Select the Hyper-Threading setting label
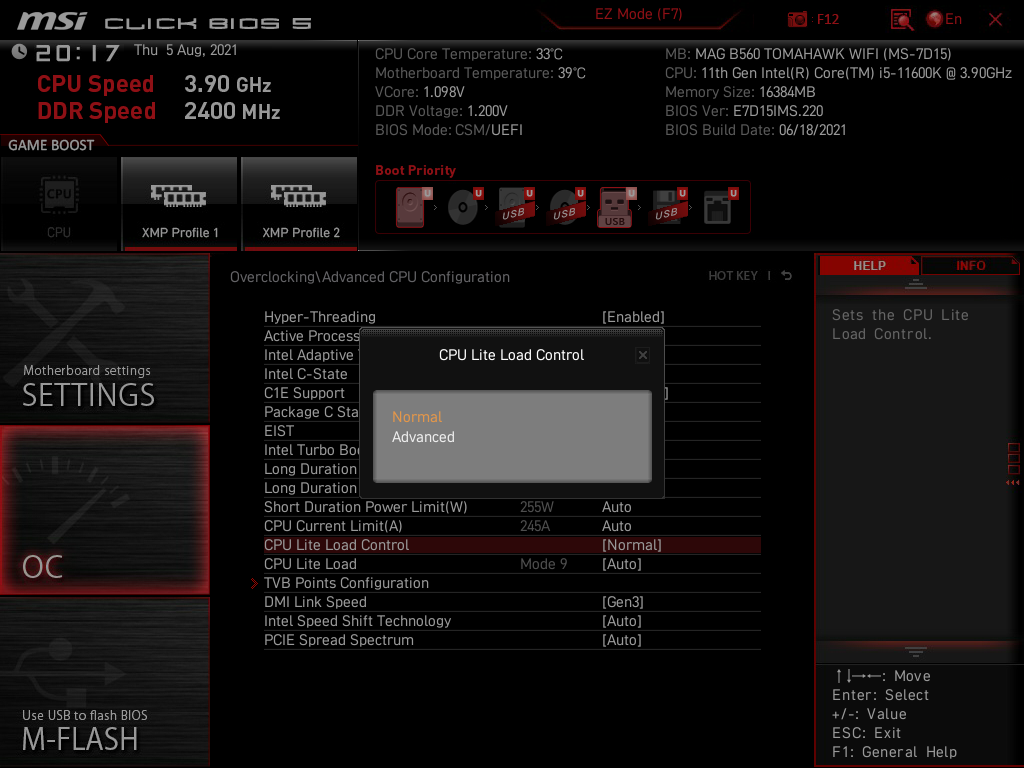 tap(319, 317)
